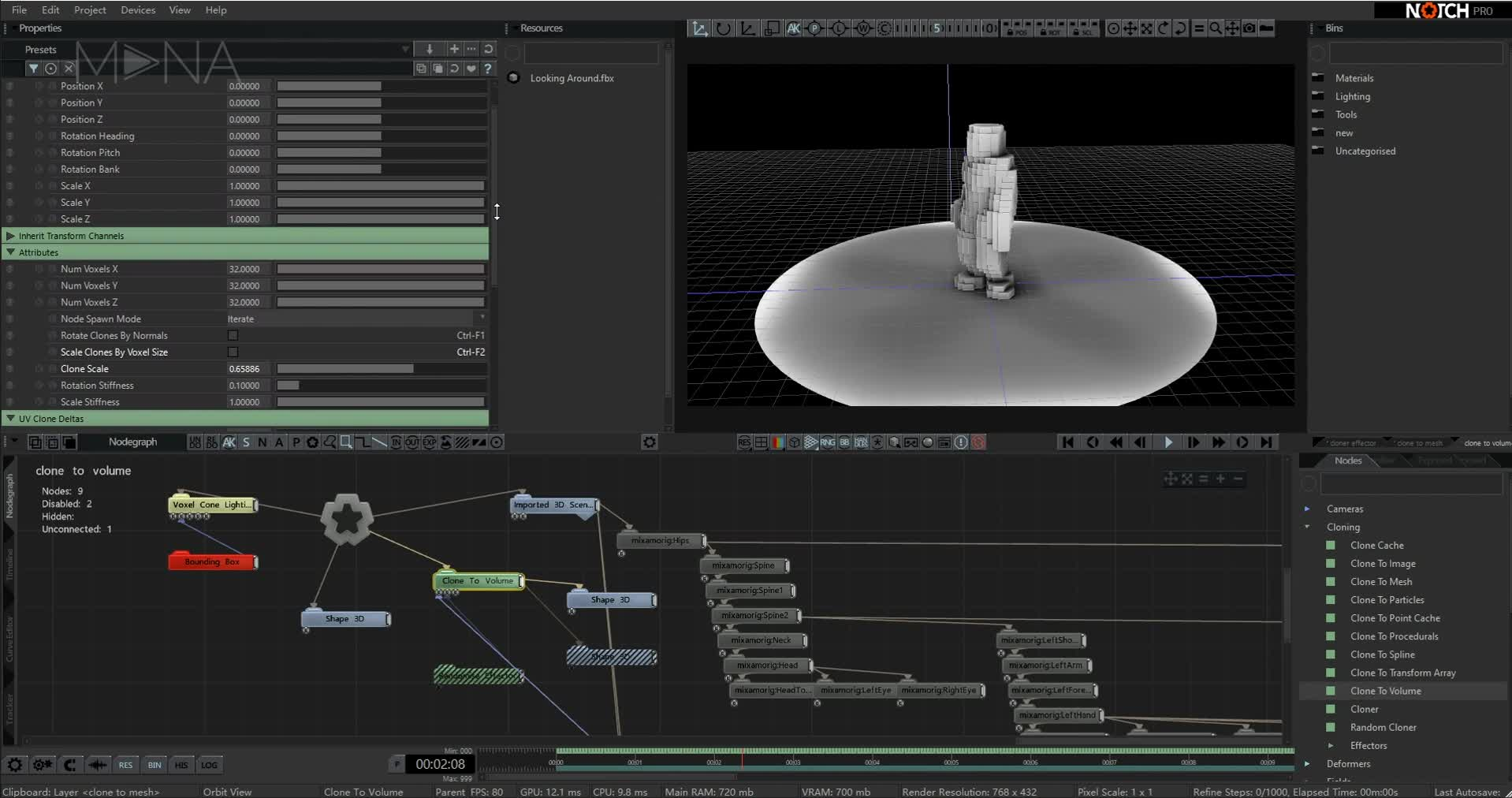Click the HIS button in bottom bar
The width and height of the screenshot is (1512, 798).
[181, 765]
